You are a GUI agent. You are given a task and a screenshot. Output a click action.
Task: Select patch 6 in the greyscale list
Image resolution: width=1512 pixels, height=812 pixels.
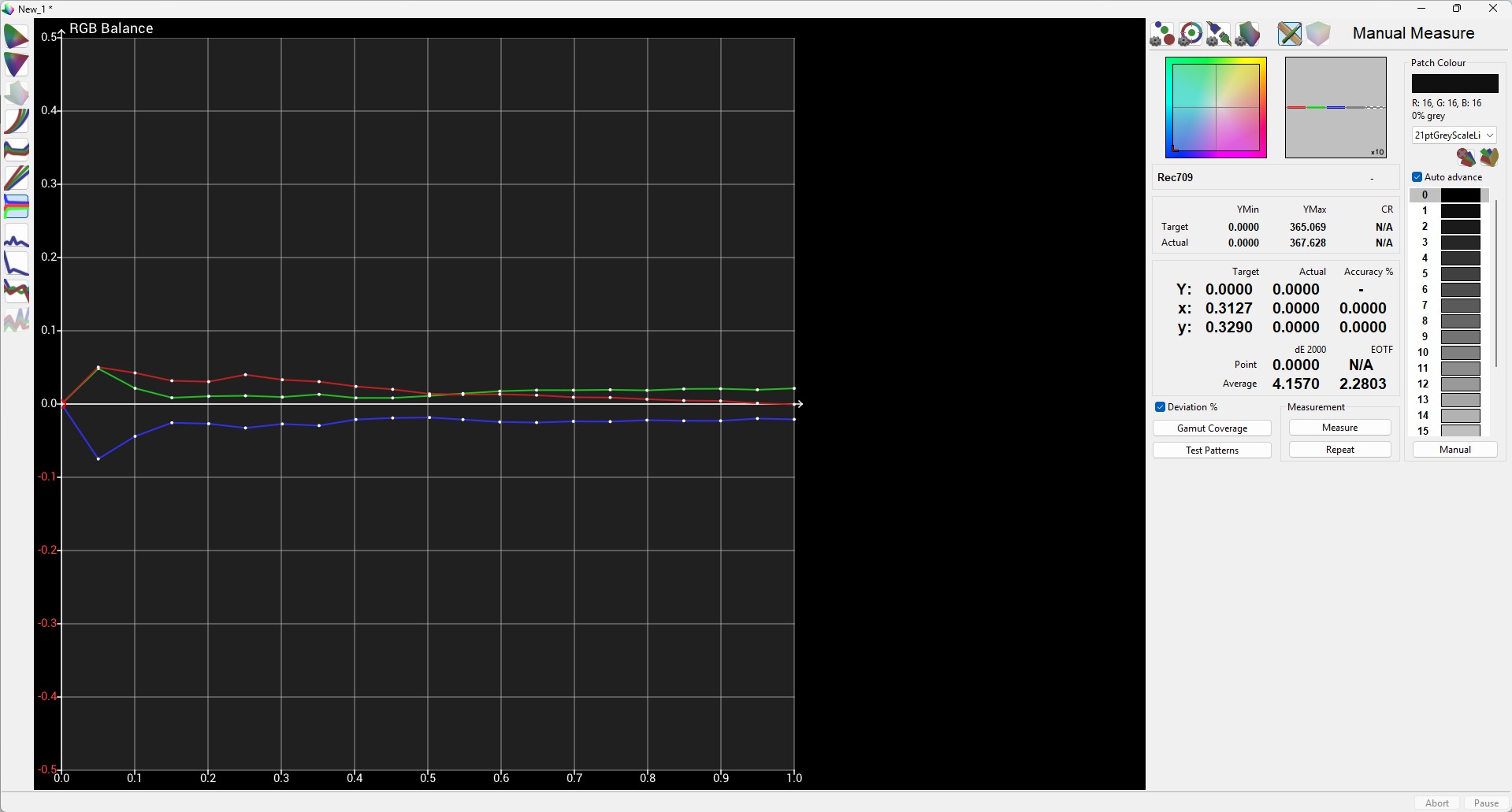tap(1449, 290)
